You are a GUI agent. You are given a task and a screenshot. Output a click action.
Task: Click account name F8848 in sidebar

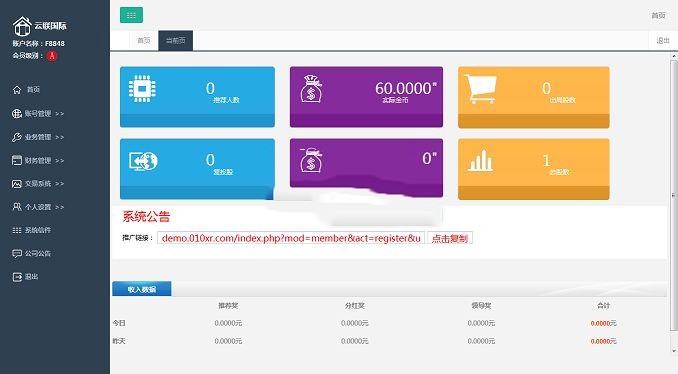coord(54,44)
